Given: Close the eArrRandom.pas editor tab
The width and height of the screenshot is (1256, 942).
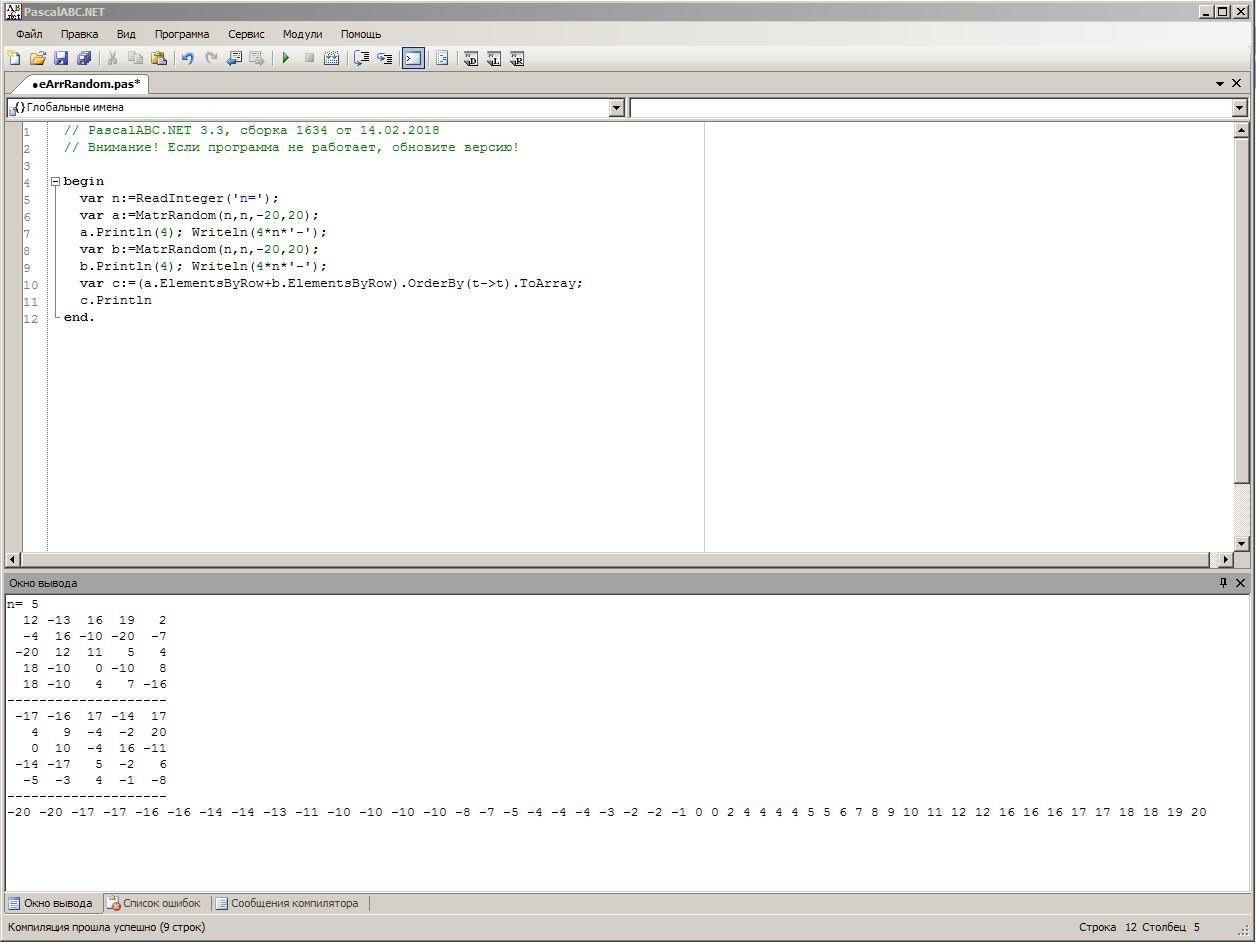Looking at the screenshot, I should click(x=1237, y=84).
